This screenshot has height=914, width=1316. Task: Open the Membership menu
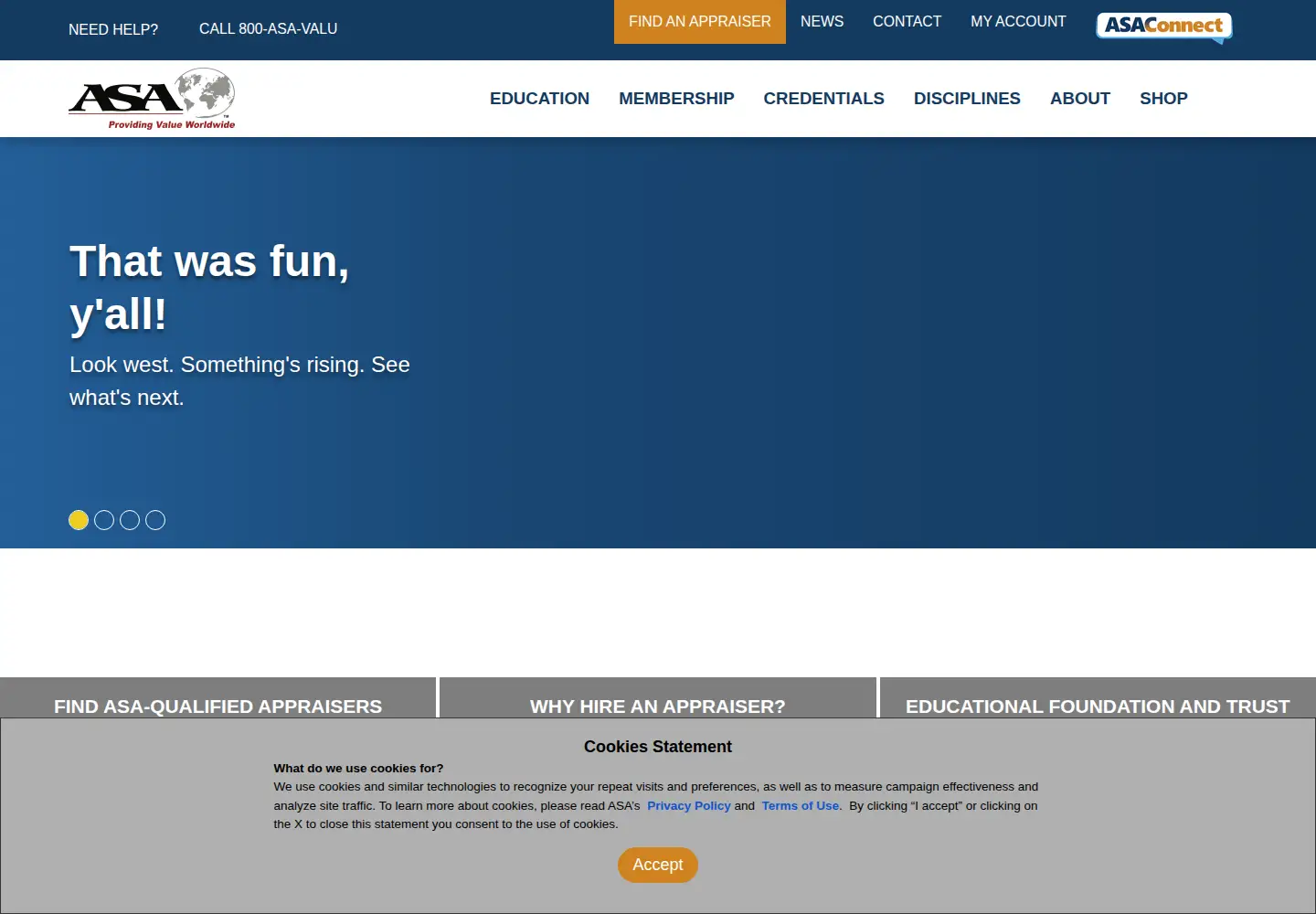point(676,99)
